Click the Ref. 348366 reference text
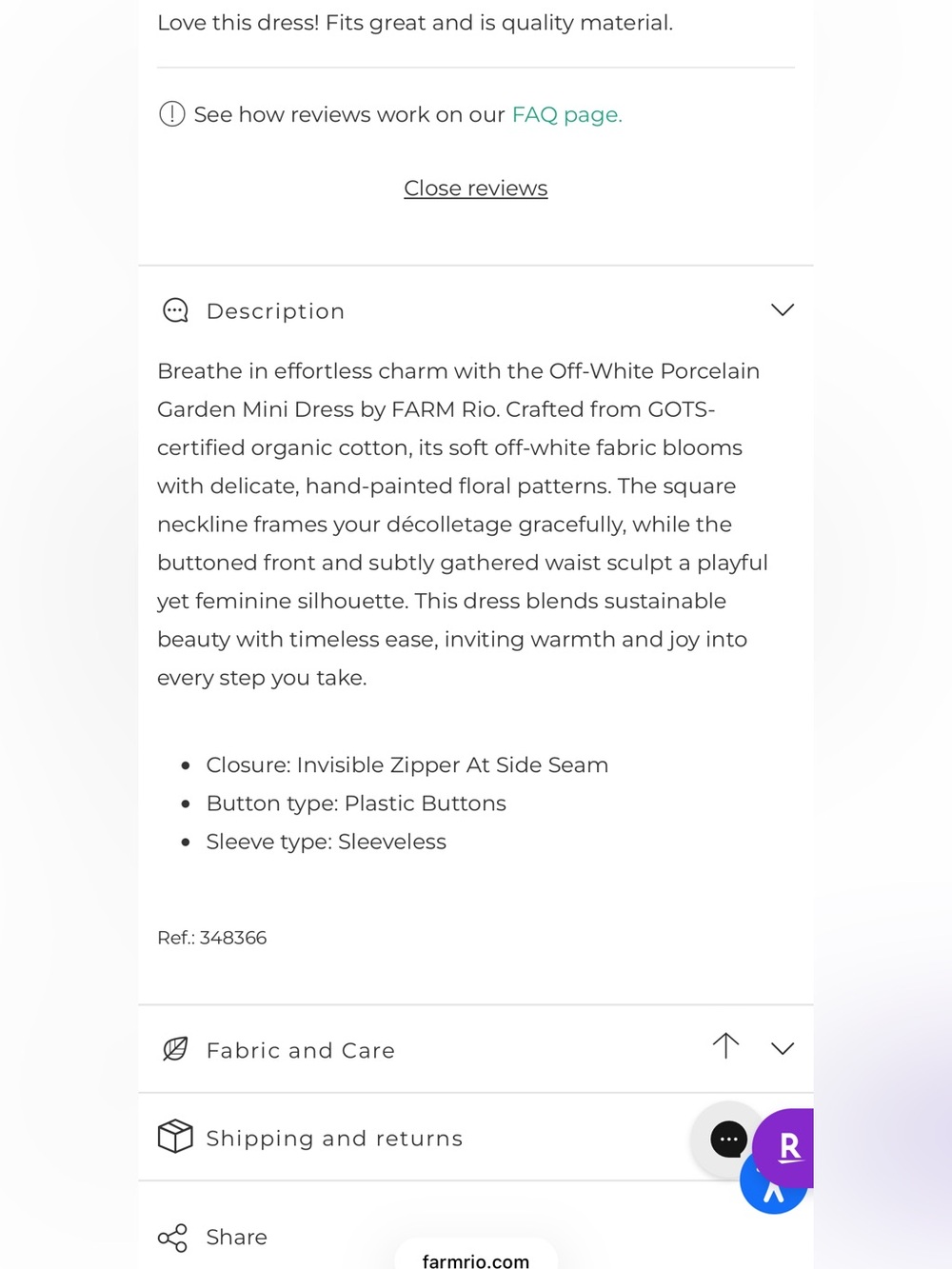The image size is (952, 1269). pyautogui.click(x=212, y=938)
